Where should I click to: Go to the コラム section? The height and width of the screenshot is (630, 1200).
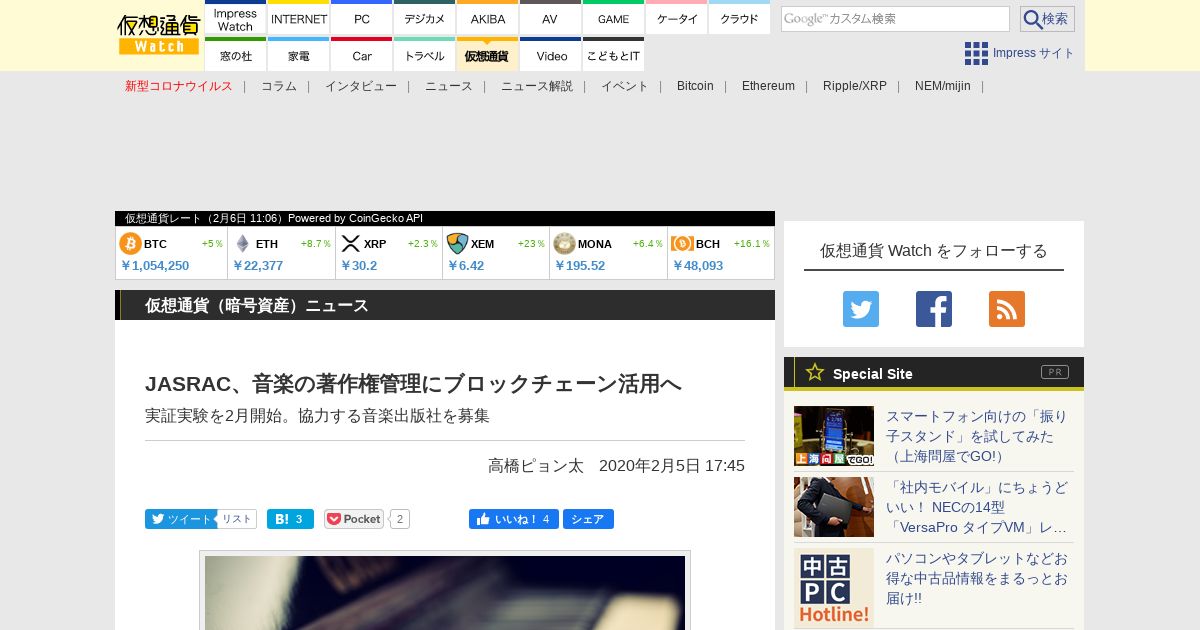pyautogui.click(x=279, y=86)
